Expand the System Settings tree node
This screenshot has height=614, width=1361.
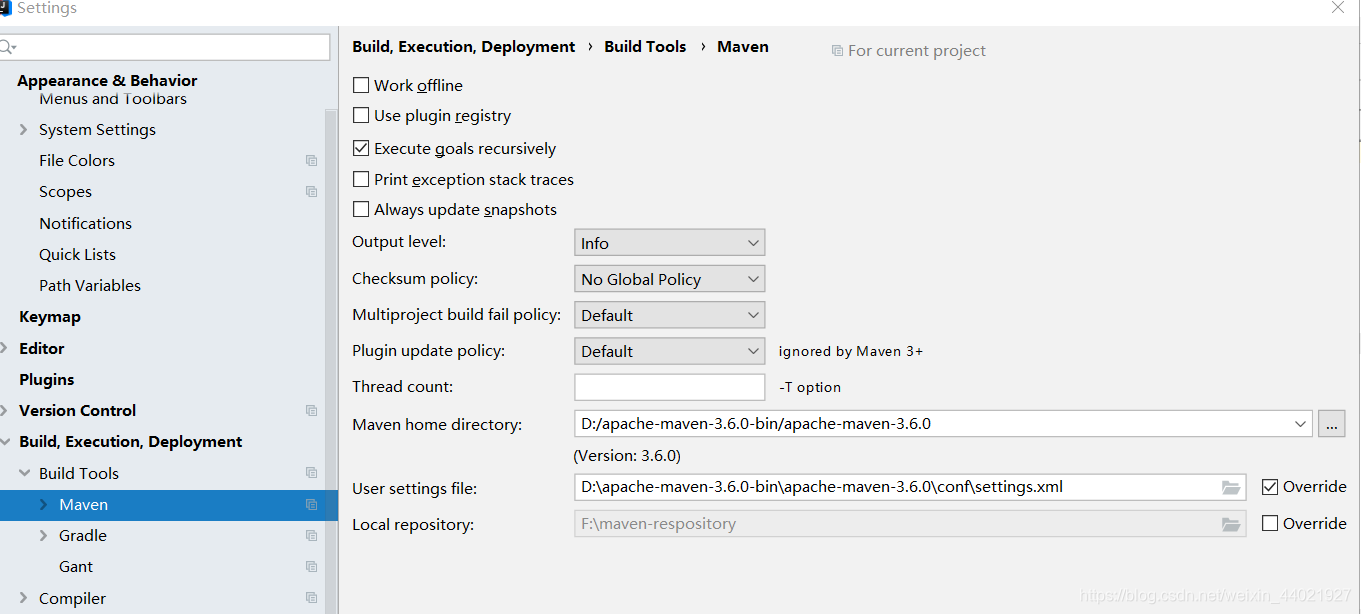[x=24, y=129]
